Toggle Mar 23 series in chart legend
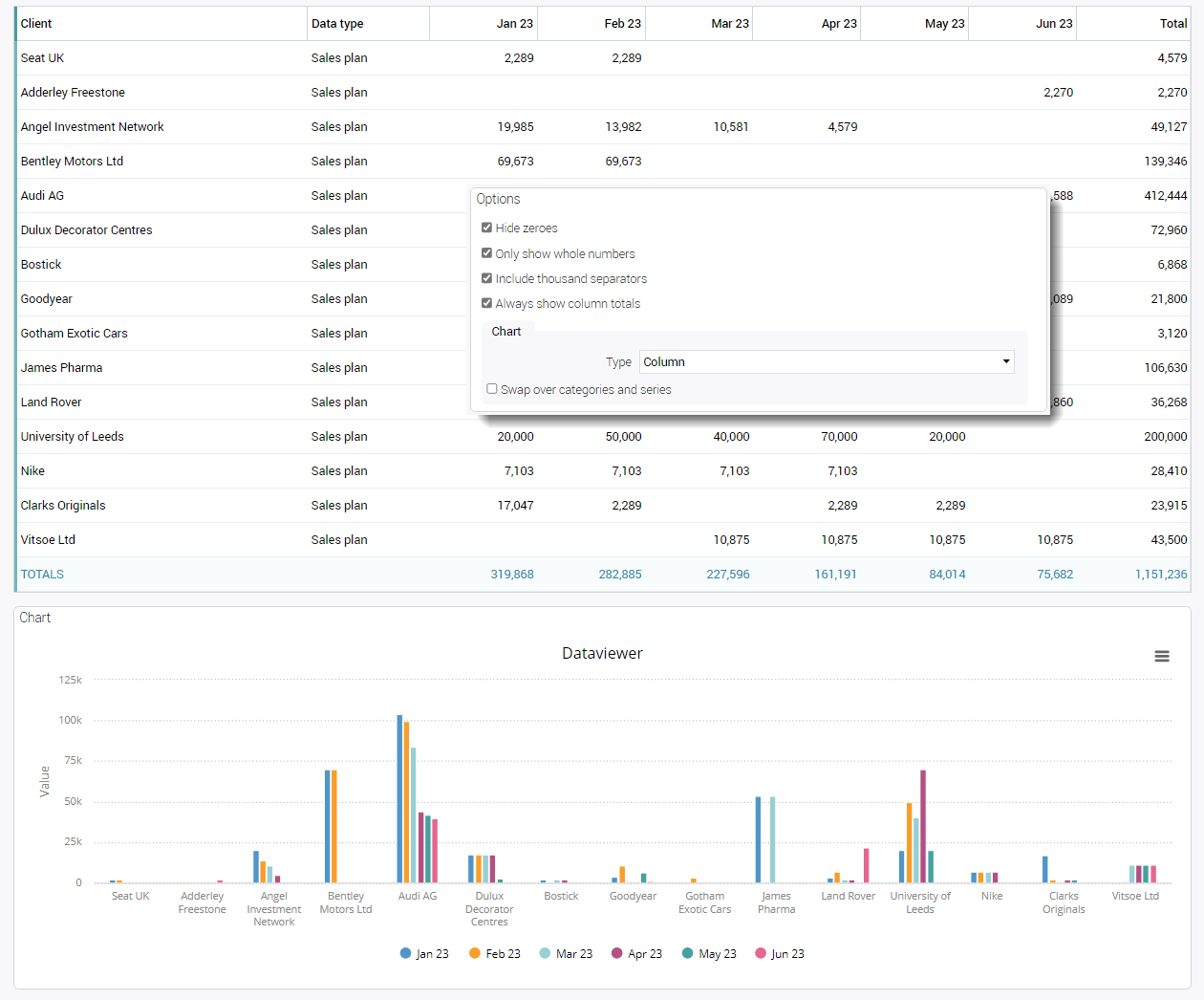The width and height of the screenshot is (1204, 1000). coord(566,954)
